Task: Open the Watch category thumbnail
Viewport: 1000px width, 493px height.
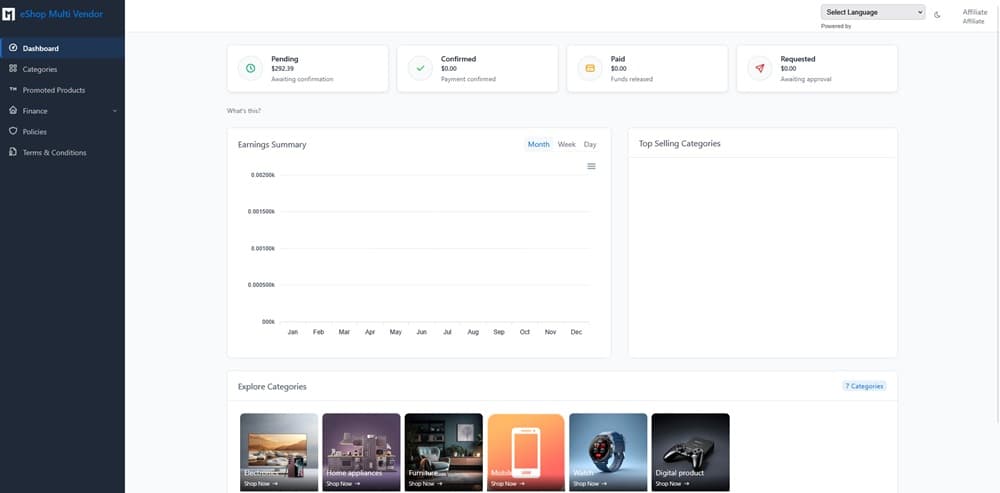Action: tap(608, 450)
